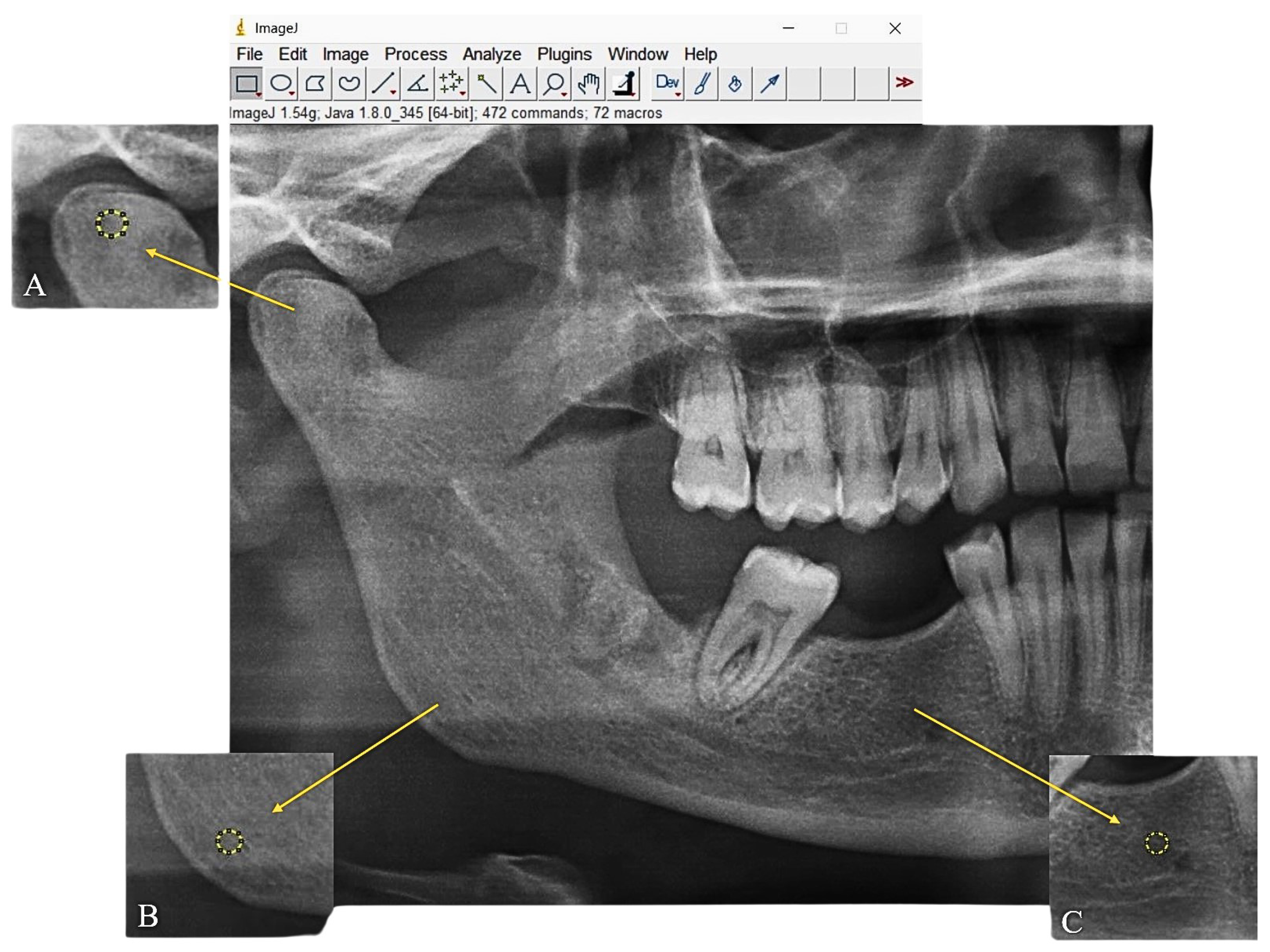
Task: Select the Paintbrush tool
Action: [x=701, y=84]
